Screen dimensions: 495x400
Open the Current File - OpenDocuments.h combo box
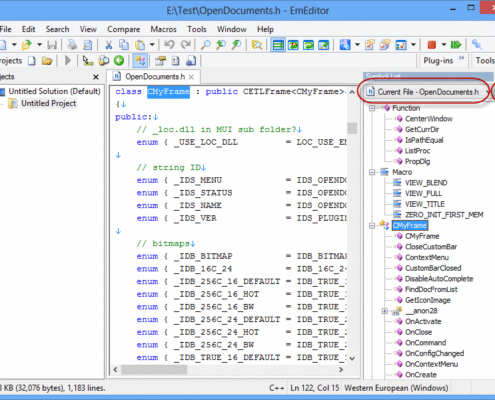[x=427, y=92]
